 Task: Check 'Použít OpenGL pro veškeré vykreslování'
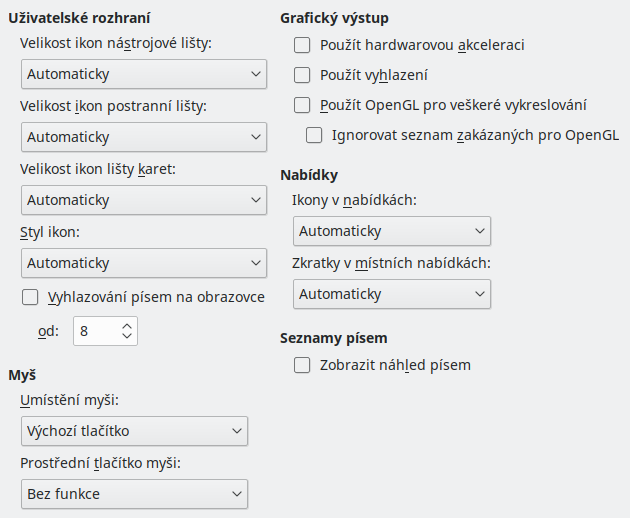pos(302,104)
